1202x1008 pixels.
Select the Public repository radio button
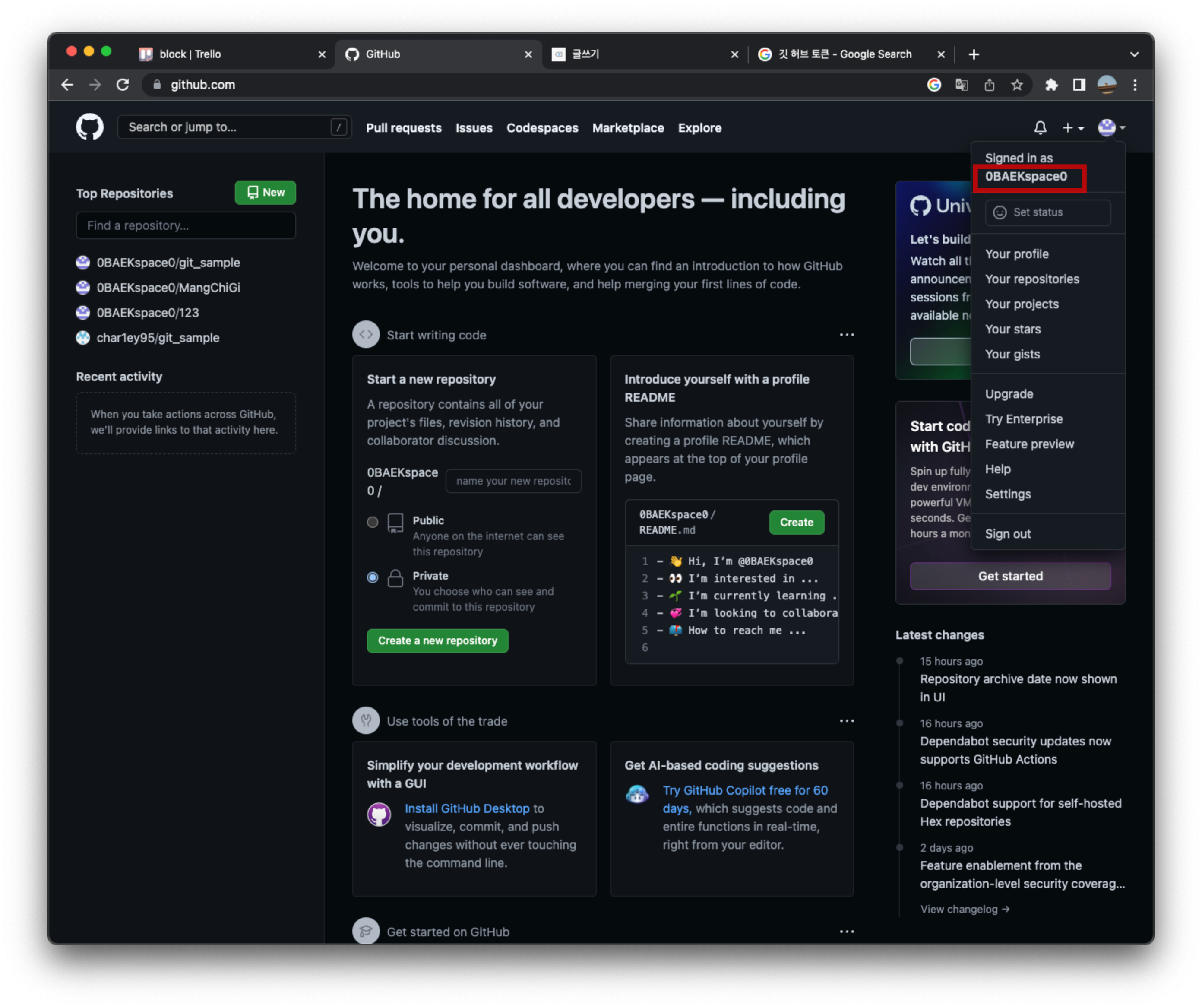[373, 522]
